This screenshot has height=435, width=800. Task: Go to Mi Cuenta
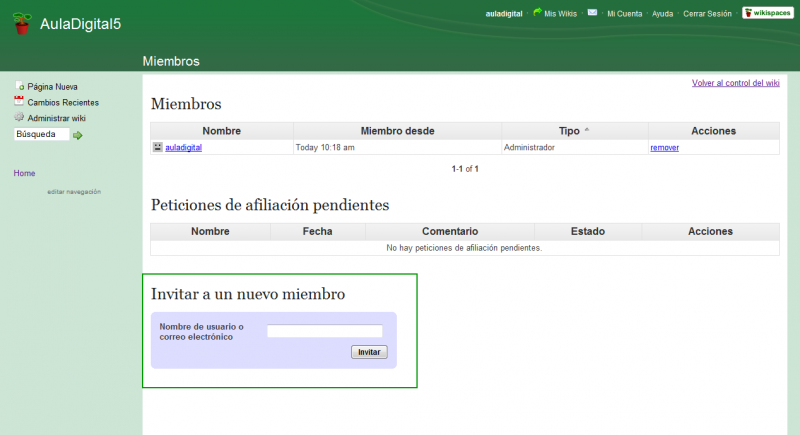(x=624, y=14)
